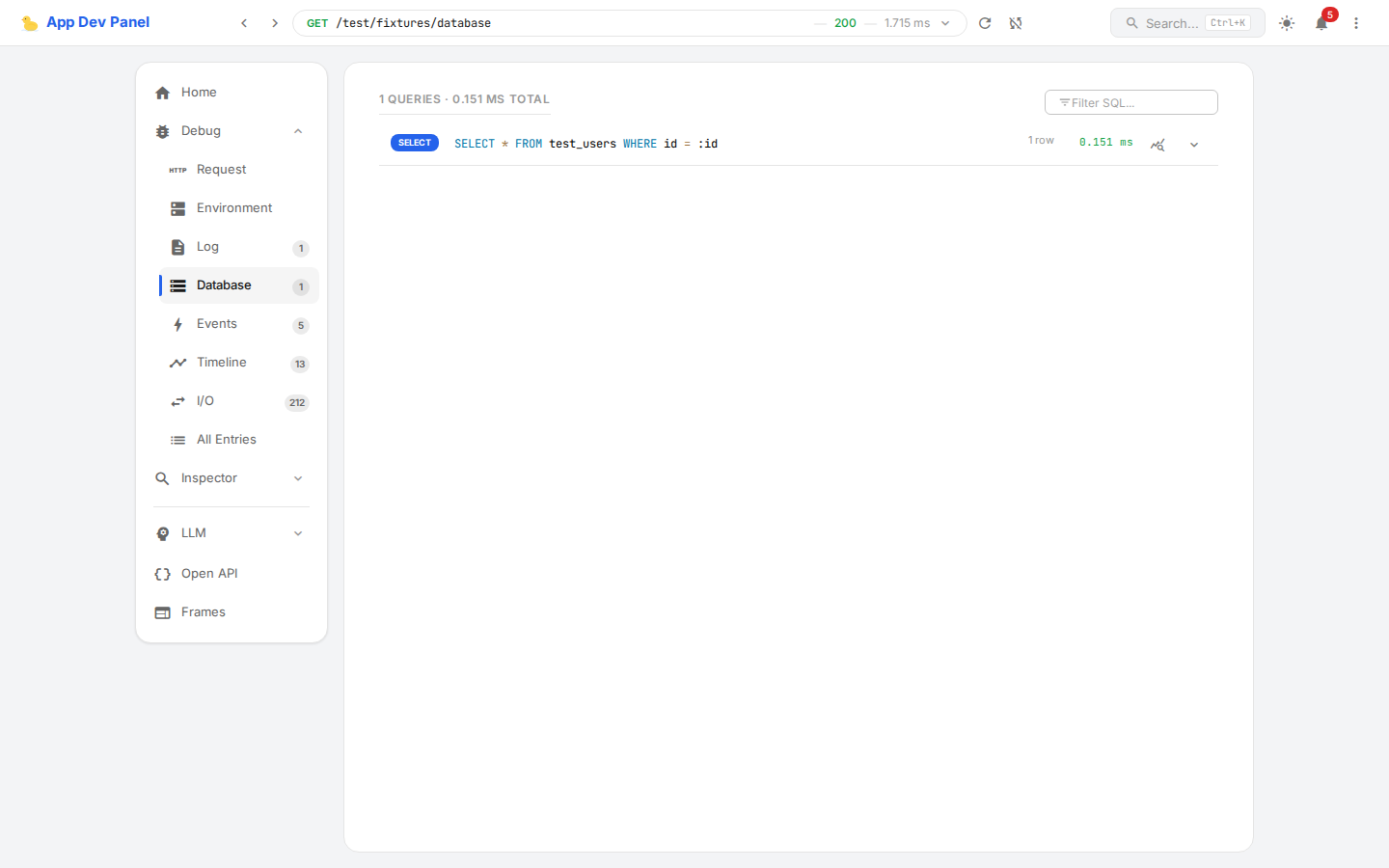Expand the Inspector section
Image resolution: width=1389 pixels, height=868 pixels.
298,478
